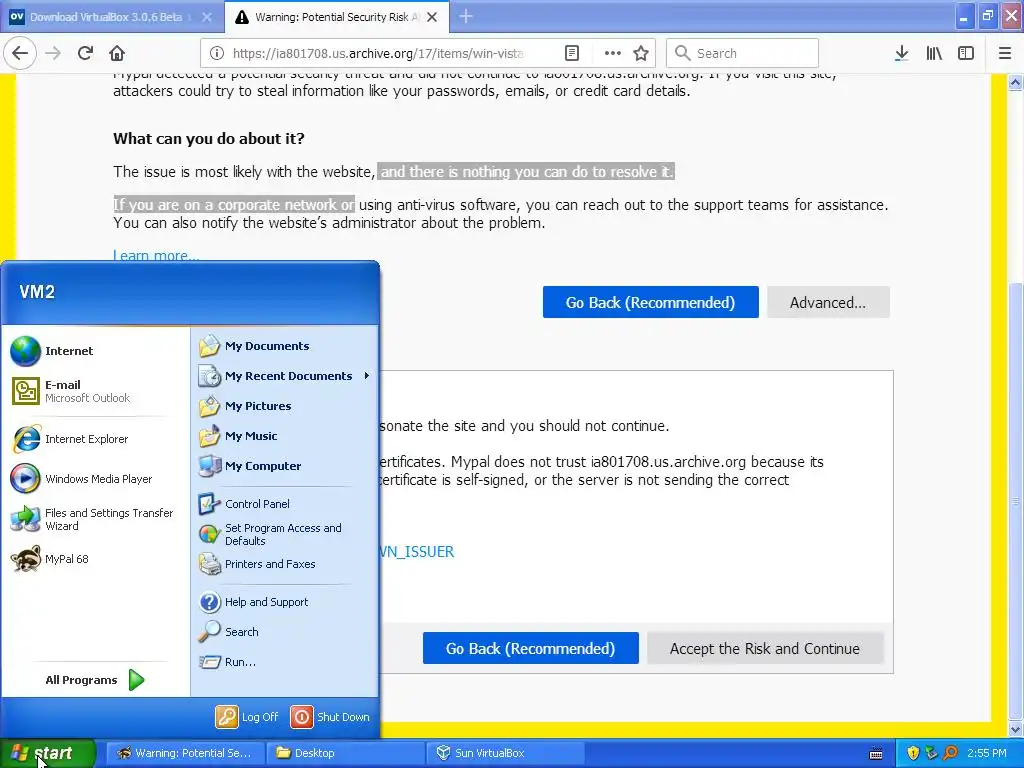This screenshot has height=768, width=1024.
Task: Expand My Recent Documents submenu
Action: 284,376
